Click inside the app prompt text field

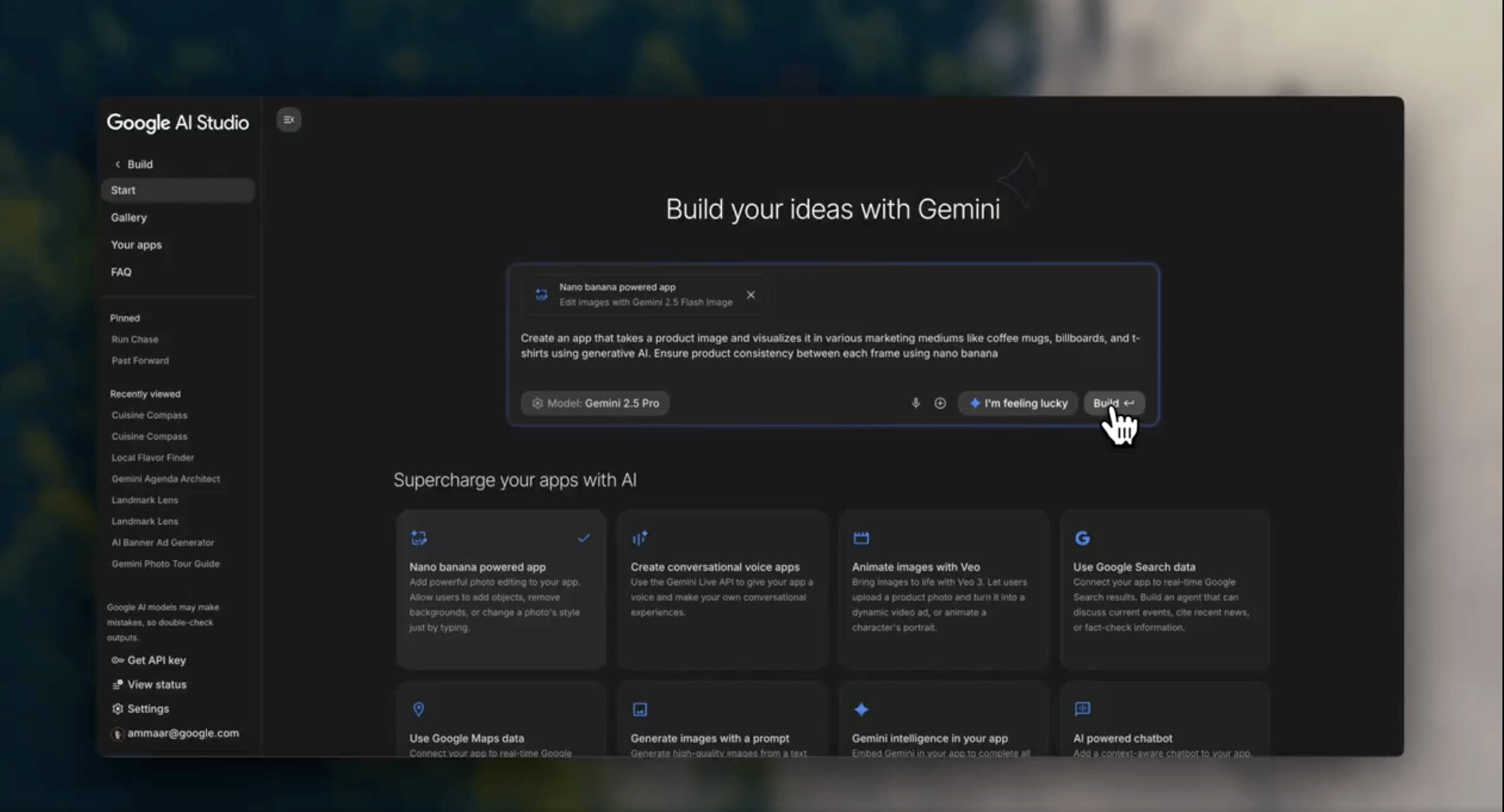830,346
